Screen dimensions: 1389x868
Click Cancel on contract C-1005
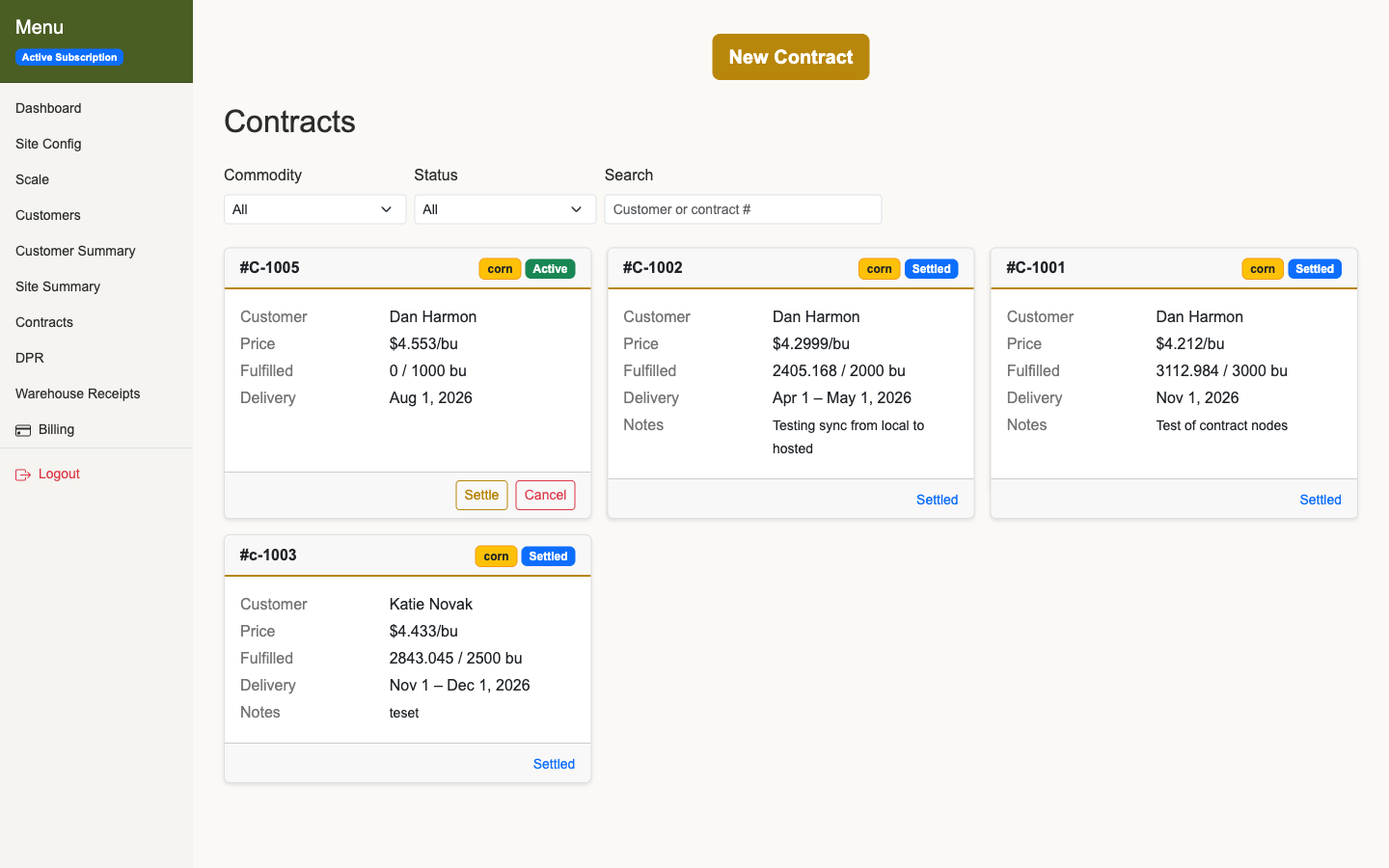545,495
